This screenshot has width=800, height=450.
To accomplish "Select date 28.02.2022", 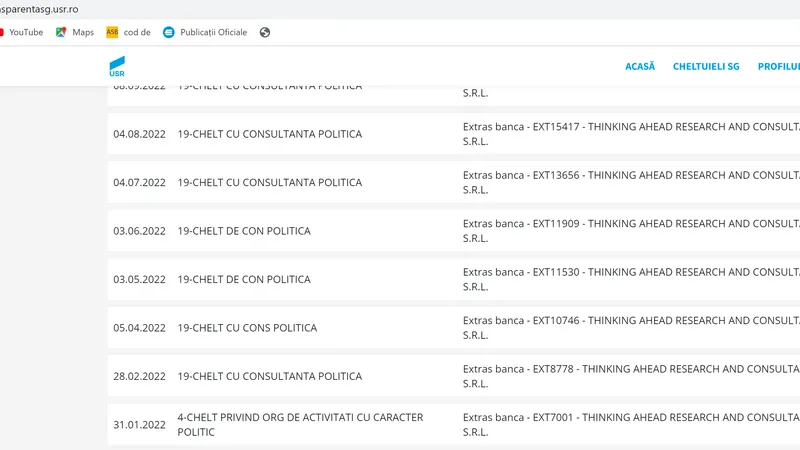I will click(139, 377).
